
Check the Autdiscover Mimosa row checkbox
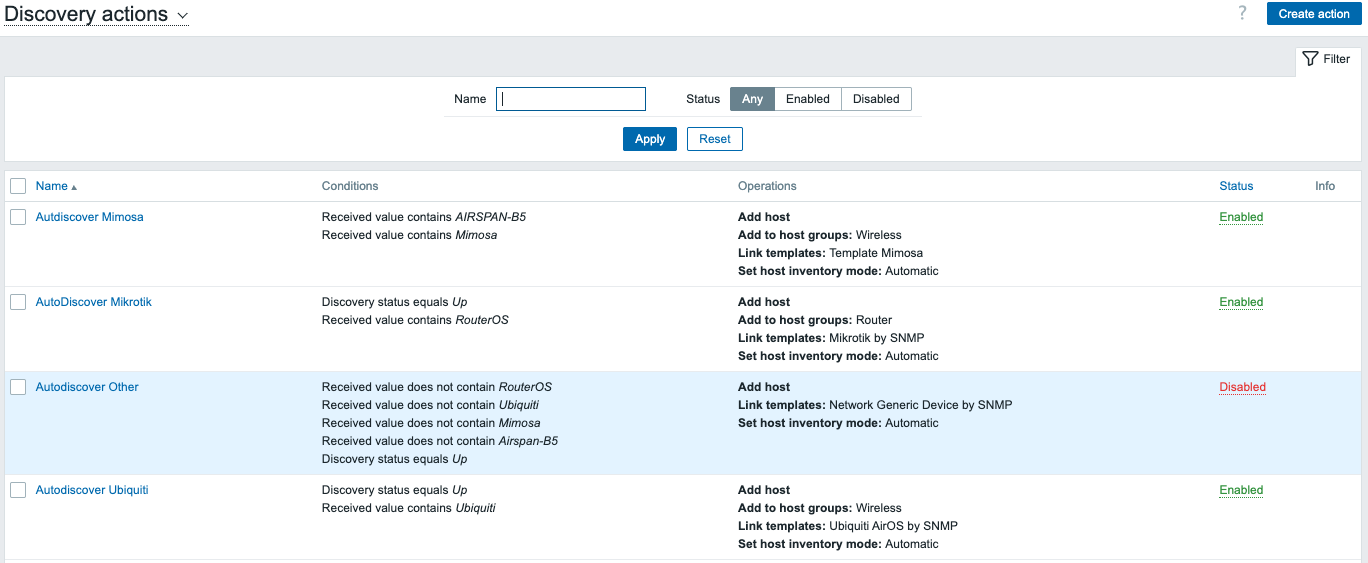coord(18,217)
